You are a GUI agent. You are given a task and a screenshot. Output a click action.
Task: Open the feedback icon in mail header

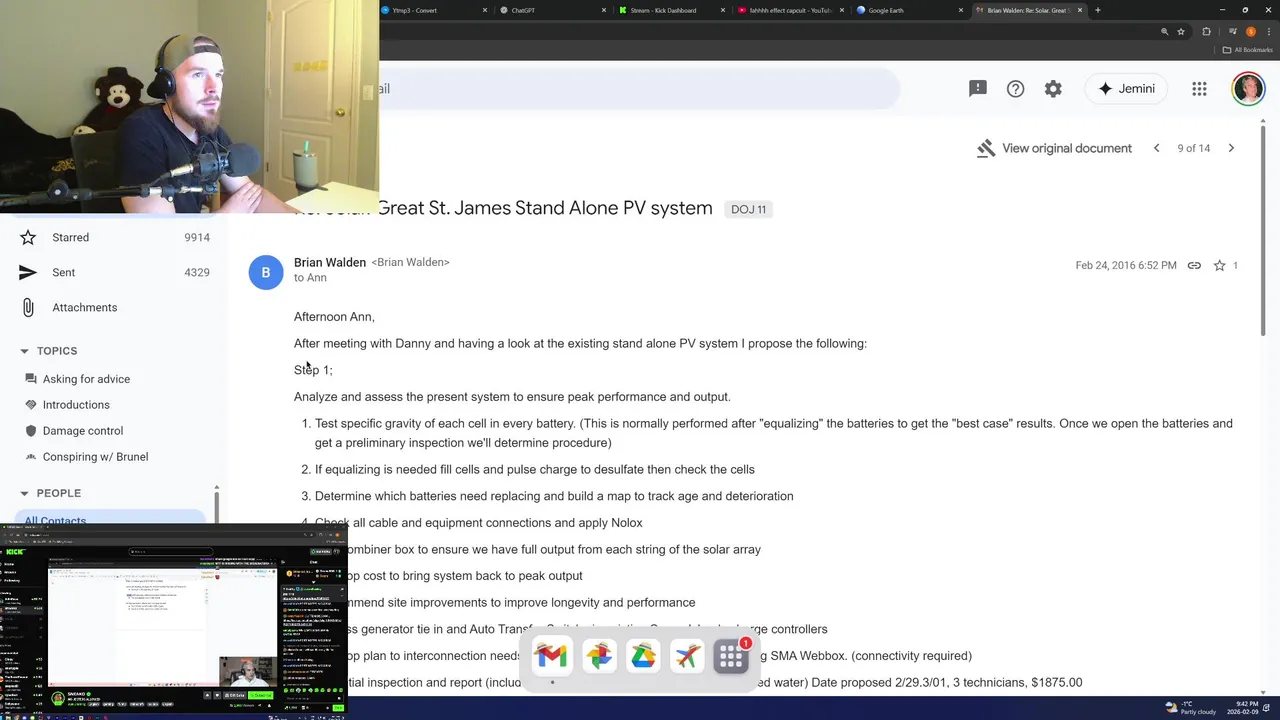978,88
